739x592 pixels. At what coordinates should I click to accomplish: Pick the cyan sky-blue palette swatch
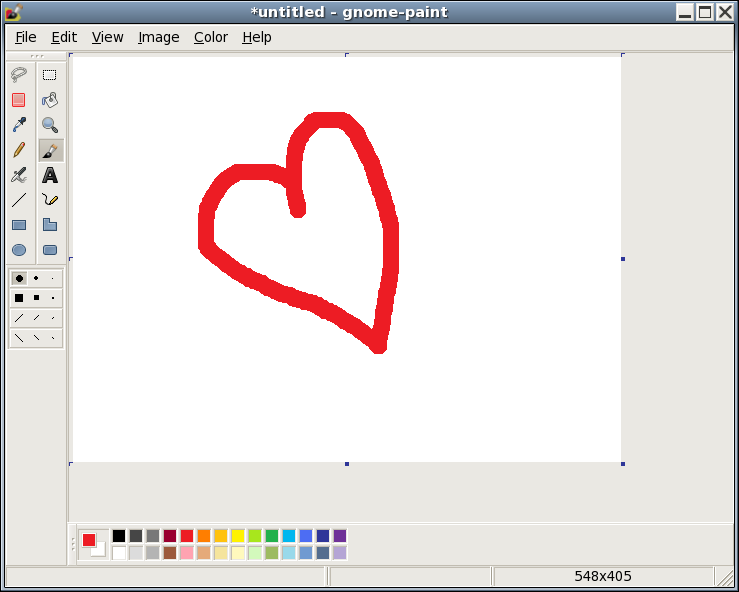[289, 536]
